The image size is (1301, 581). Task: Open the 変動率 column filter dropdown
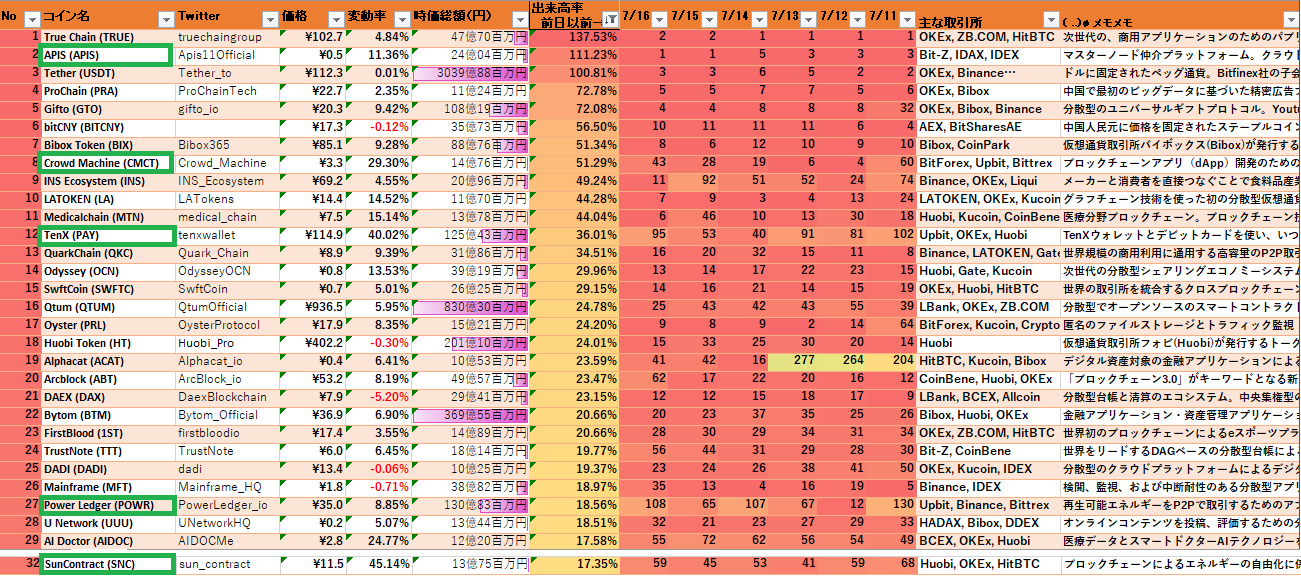(x=400, y=19)
